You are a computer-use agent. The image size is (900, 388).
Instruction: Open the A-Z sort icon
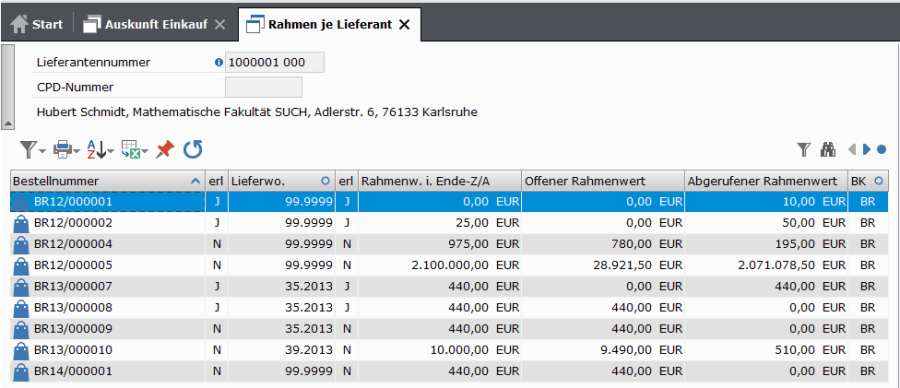pyautogui.click(x=96, y=150)
